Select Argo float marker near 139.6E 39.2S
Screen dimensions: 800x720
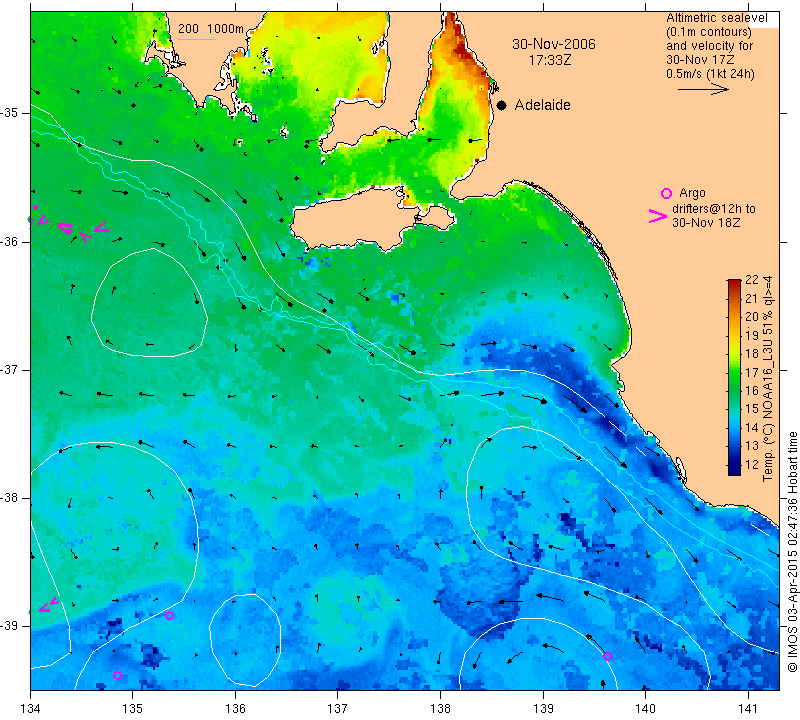(x=607, y=656)
